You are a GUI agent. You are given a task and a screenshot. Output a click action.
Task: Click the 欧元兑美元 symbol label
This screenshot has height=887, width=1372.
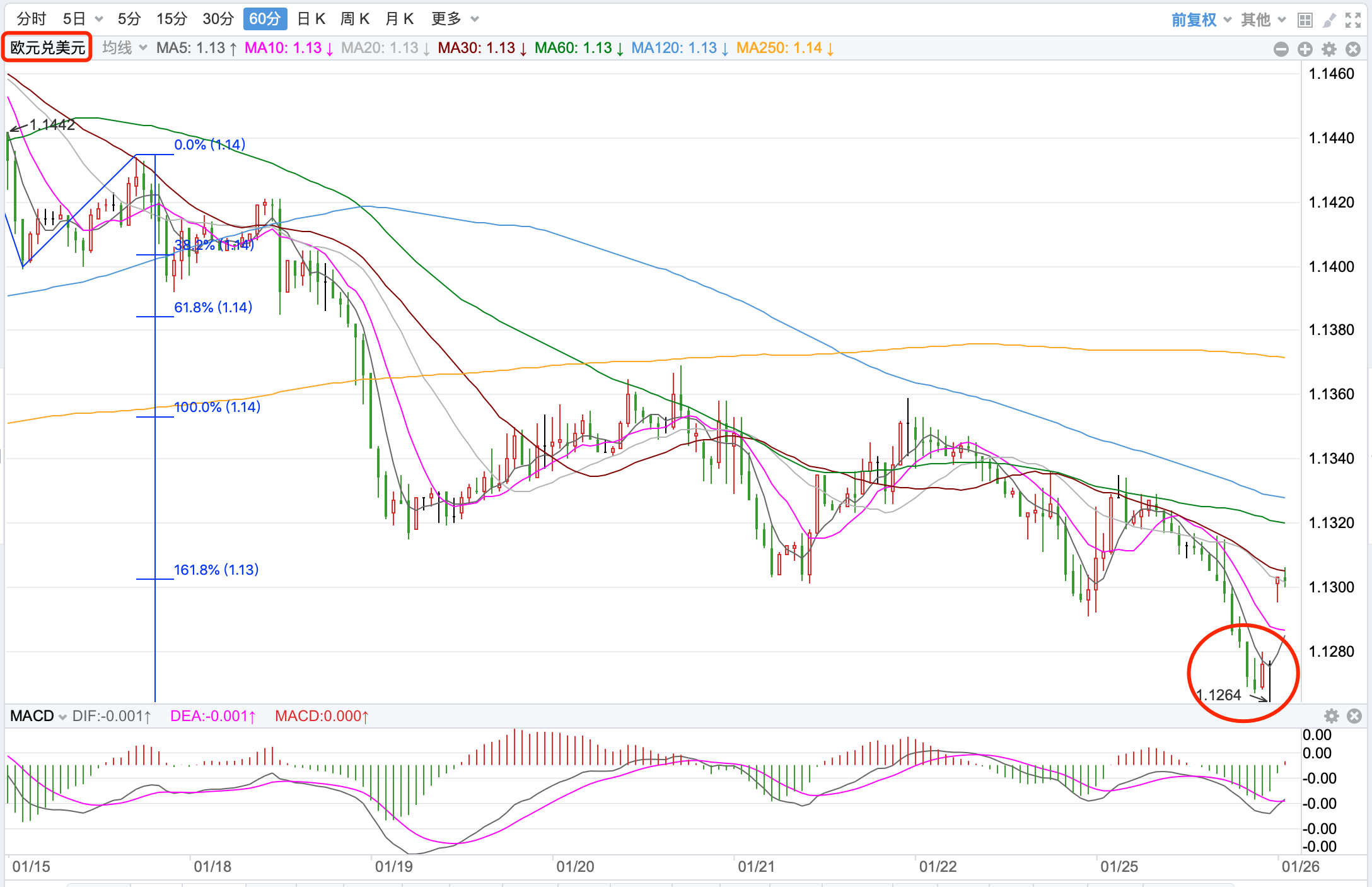click(47, 48)
